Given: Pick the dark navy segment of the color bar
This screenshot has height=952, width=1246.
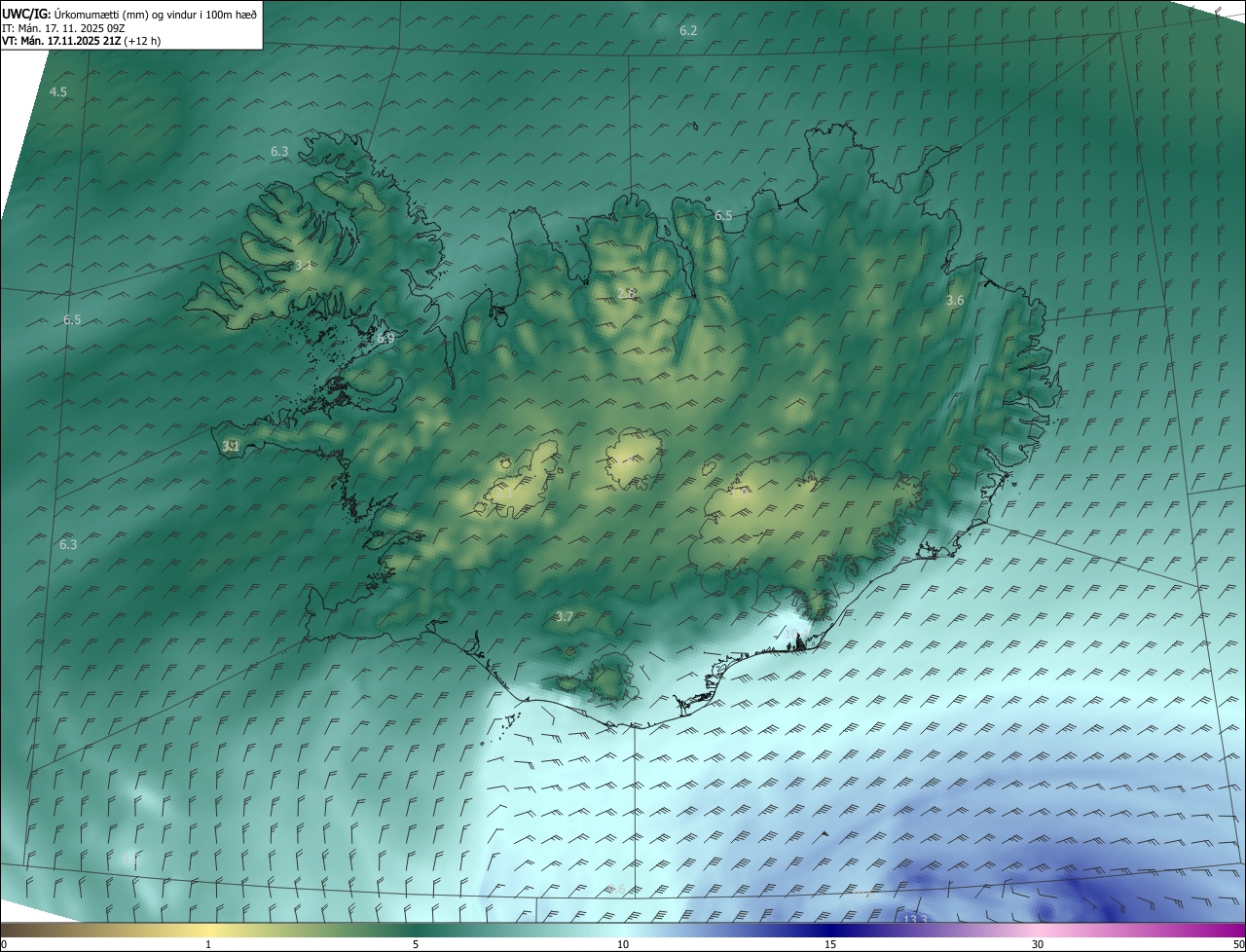Looking at the screenshot, I should [830, 931].
